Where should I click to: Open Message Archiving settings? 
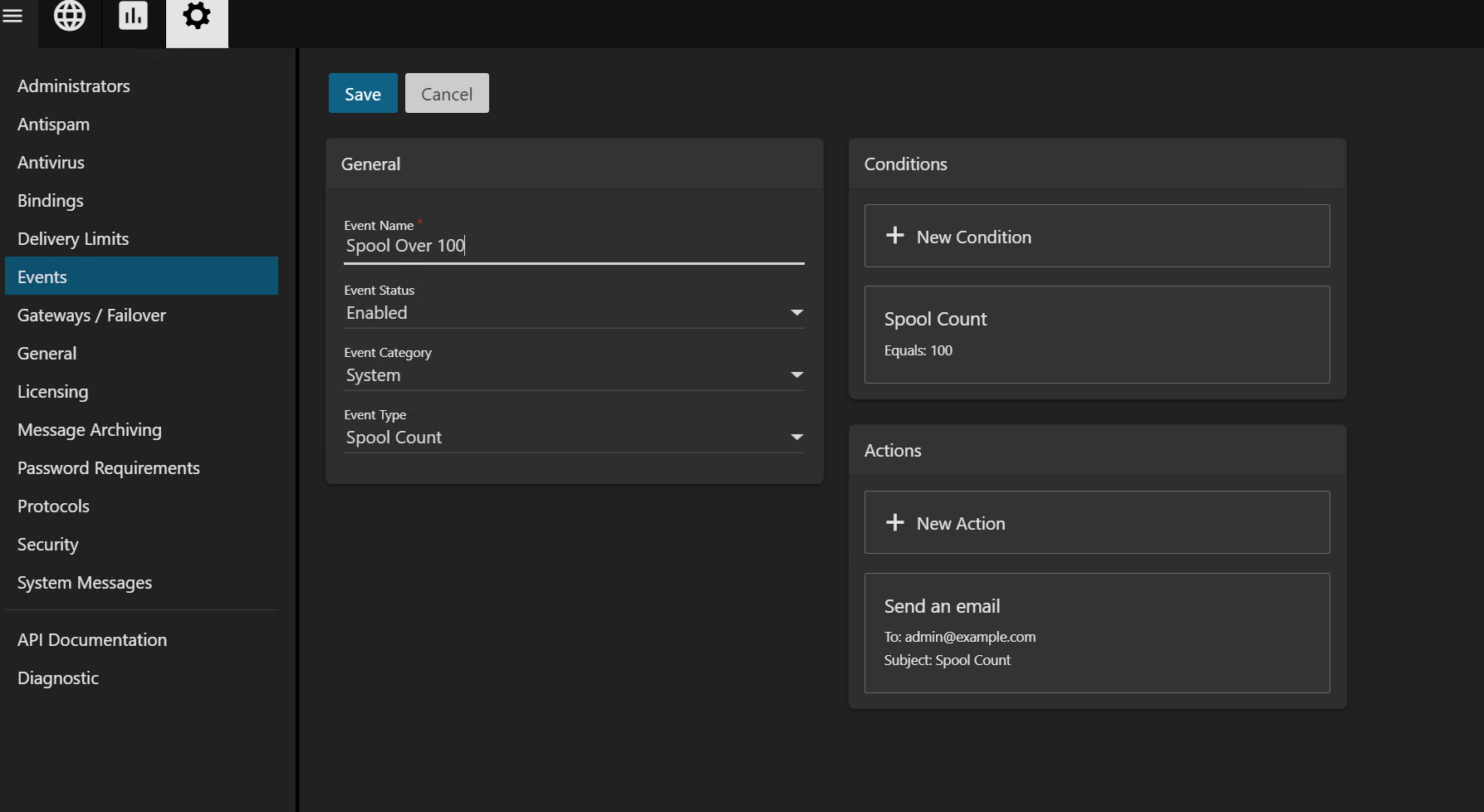point(90,430)
